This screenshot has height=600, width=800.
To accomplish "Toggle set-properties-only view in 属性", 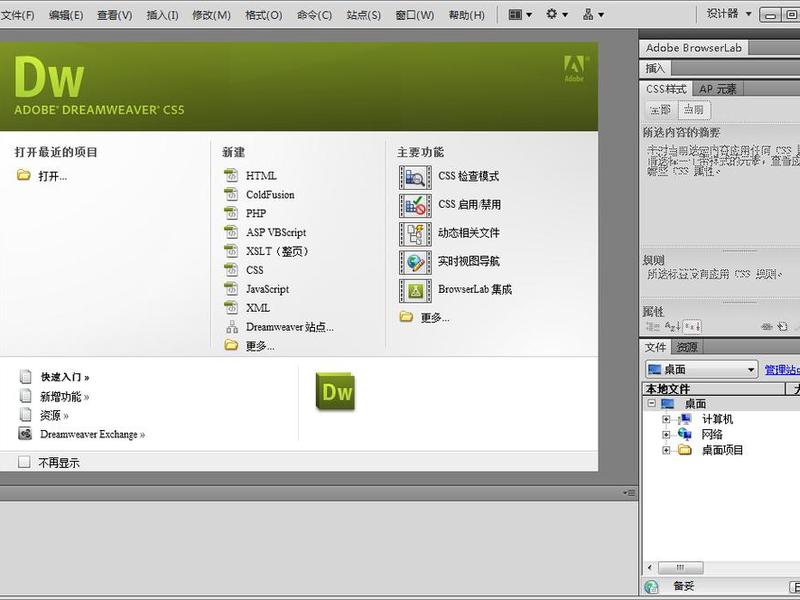I will tap(692, 327).
